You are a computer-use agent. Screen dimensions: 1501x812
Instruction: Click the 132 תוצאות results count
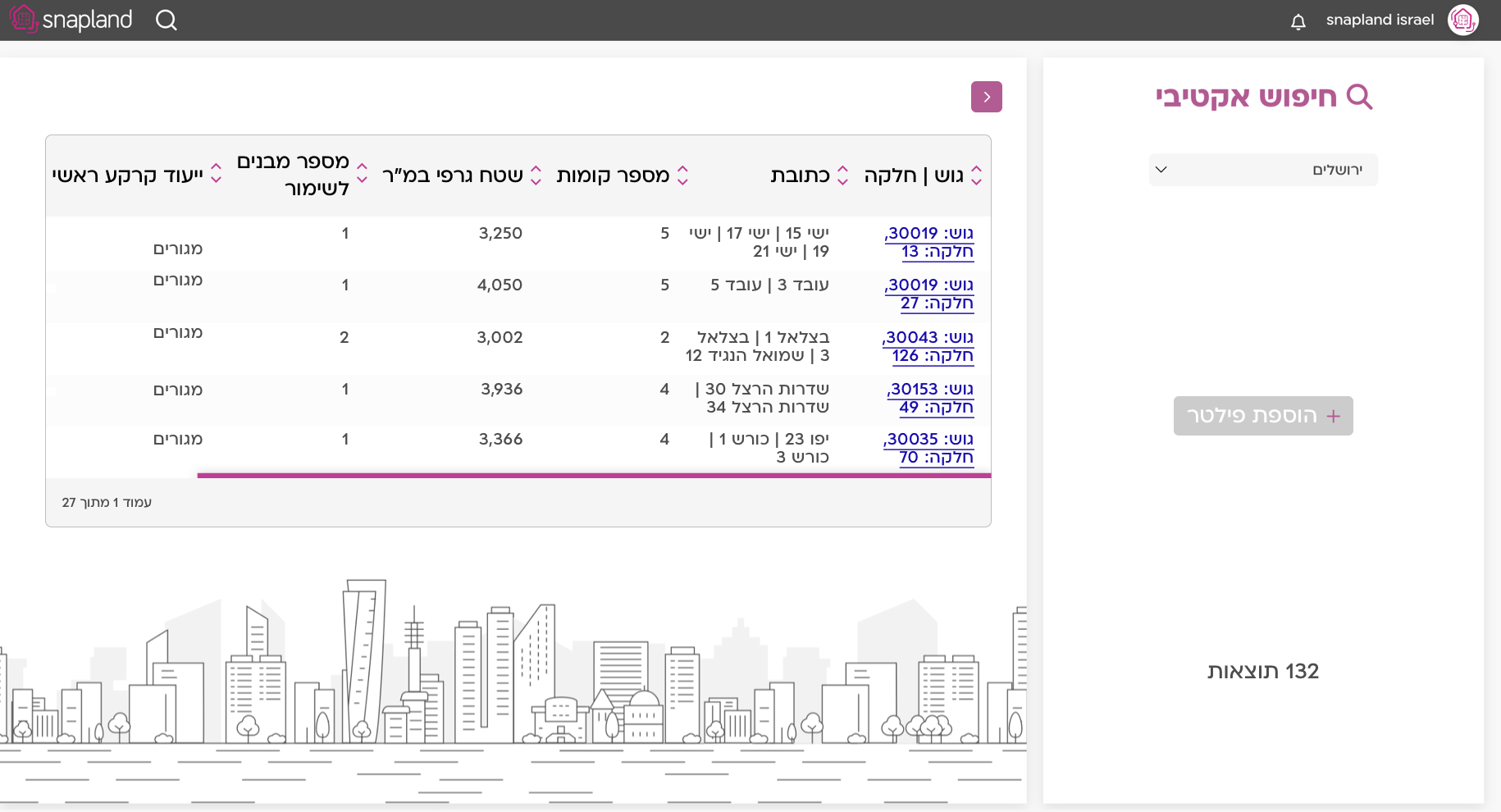pyautogui.click(x=1263, y=671)
